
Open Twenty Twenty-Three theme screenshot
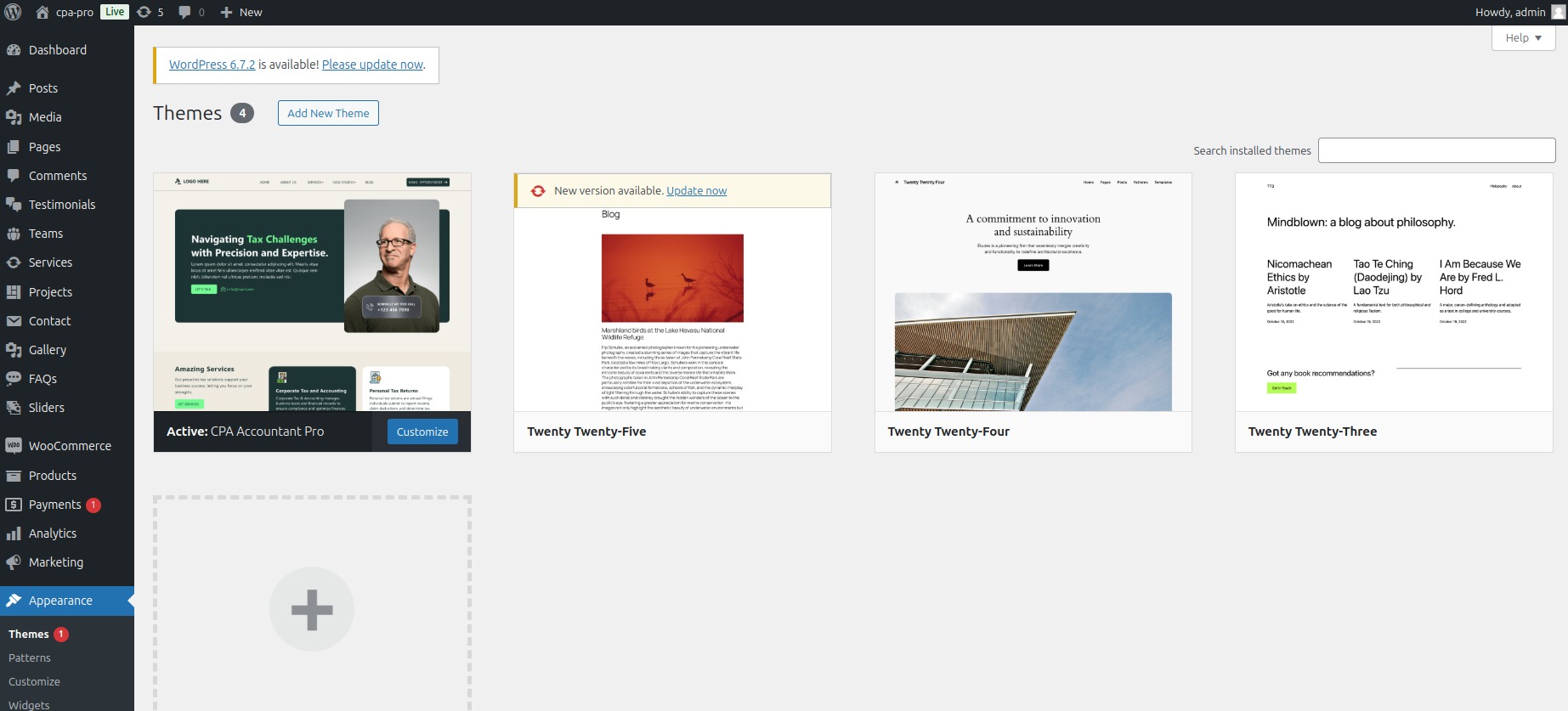tap(1394, 292)
